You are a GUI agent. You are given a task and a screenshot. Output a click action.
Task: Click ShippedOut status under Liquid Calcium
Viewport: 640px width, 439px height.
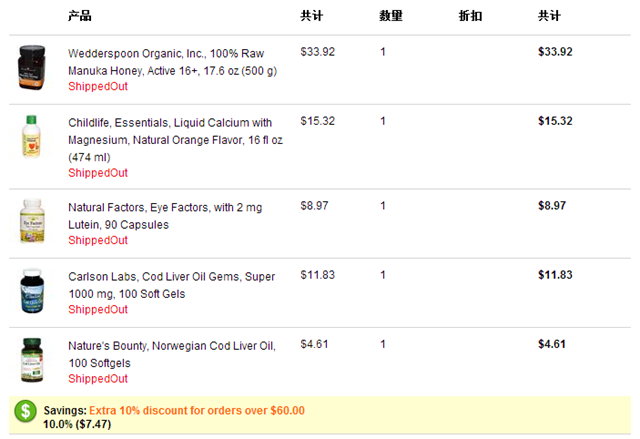point(98,173)
